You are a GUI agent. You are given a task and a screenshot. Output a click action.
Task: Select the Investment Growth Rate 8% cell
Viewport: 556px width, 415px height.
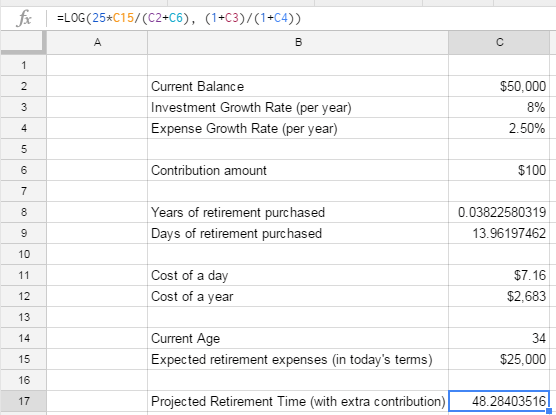(499, 107)
